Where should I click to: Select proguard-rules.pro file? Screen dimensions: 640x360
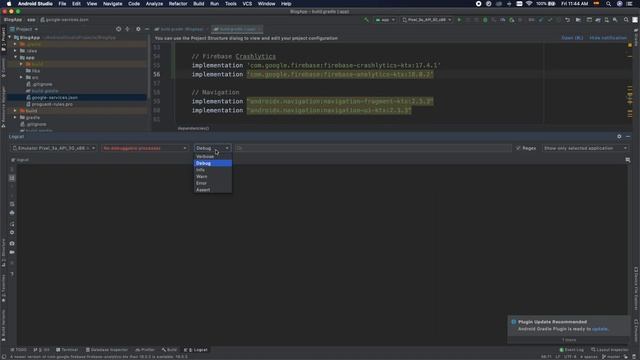tap(52, 104)
